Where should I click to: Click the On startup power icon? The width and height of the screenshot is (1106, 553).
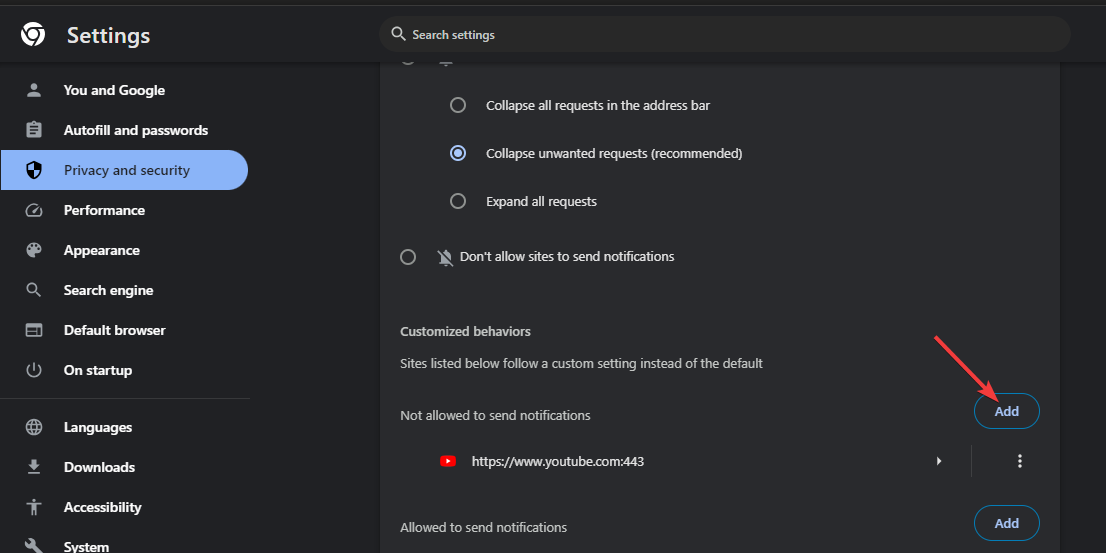point(34,370)
